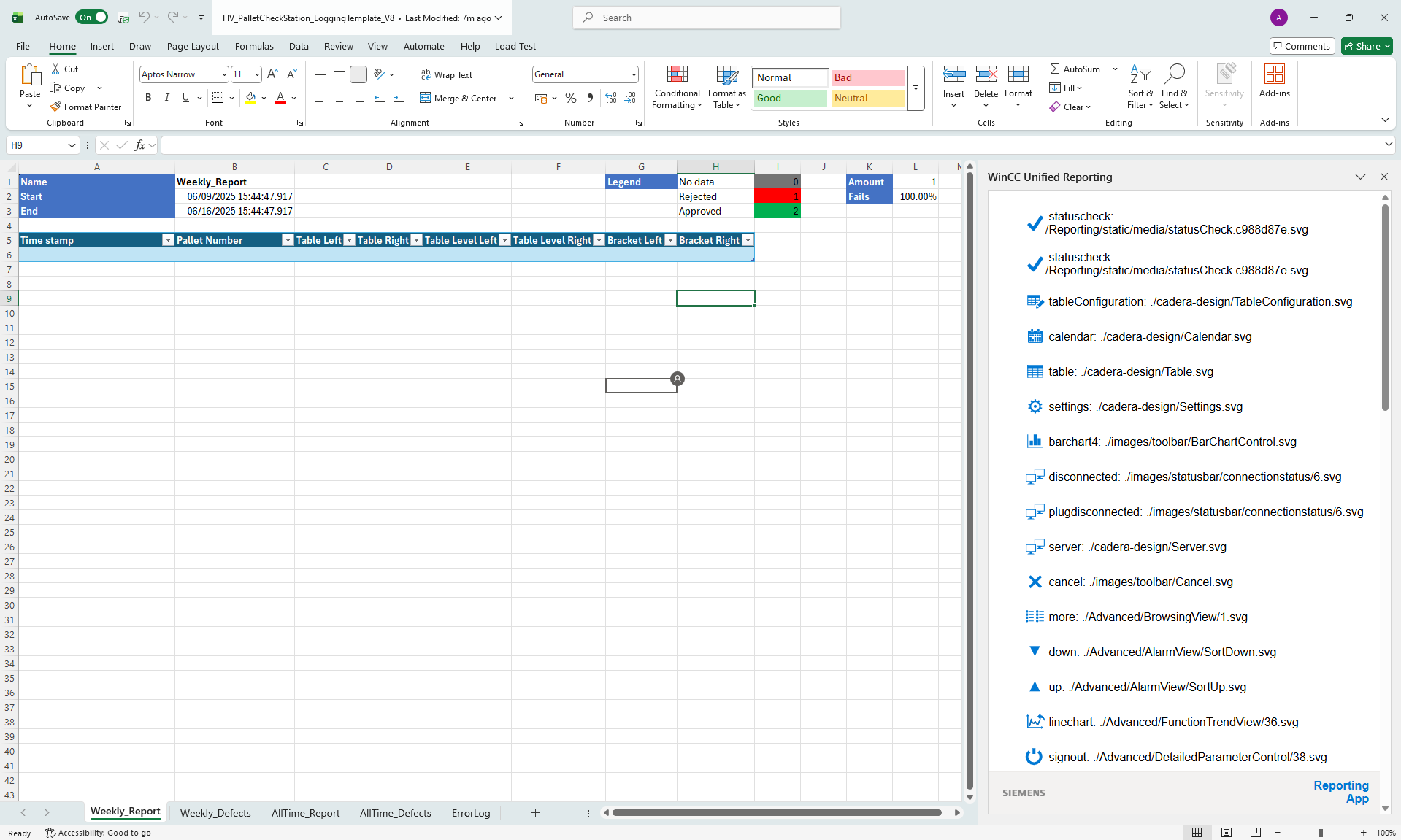The image size is (1401, 840).
Task: Click the Format Painter brush icon
Action: coord(55,107)
